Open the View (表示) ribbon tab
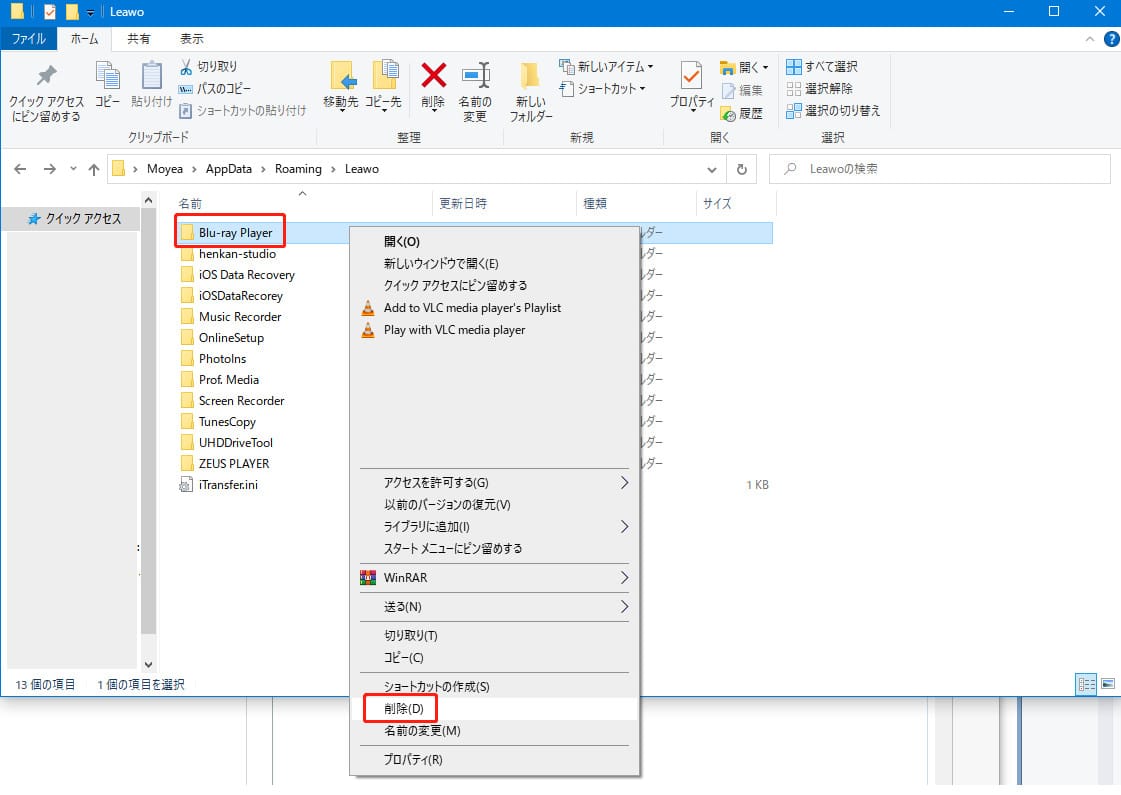 click(191, 39)
